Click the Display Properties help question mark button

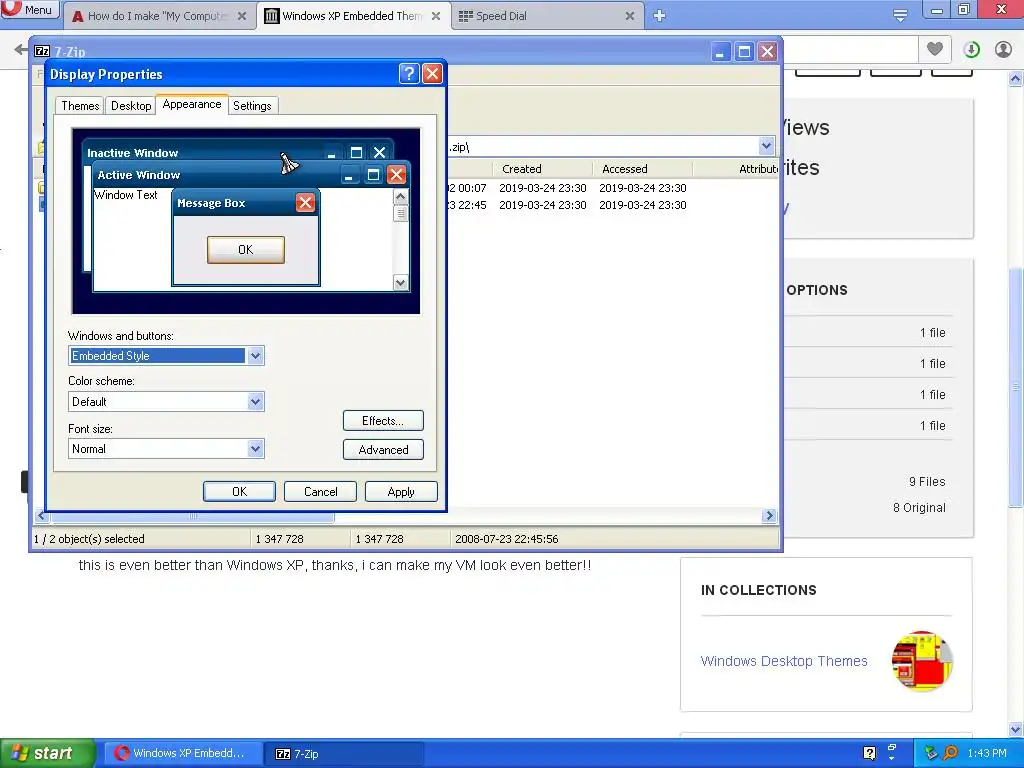409,74
